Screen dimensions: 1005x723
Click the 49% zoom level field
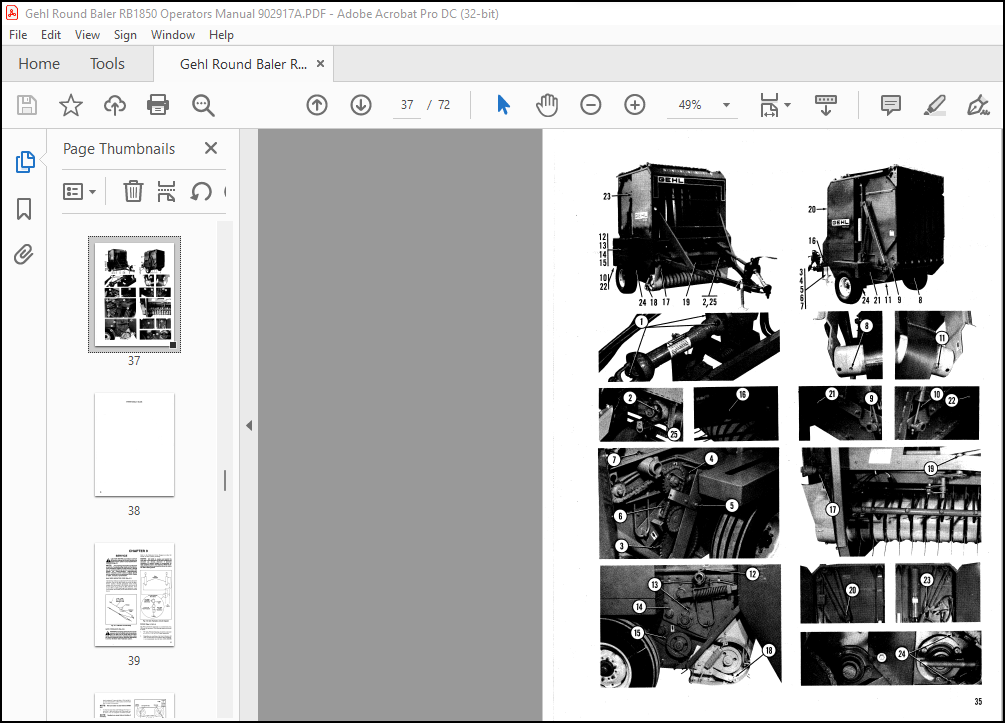tap(690, 105)
